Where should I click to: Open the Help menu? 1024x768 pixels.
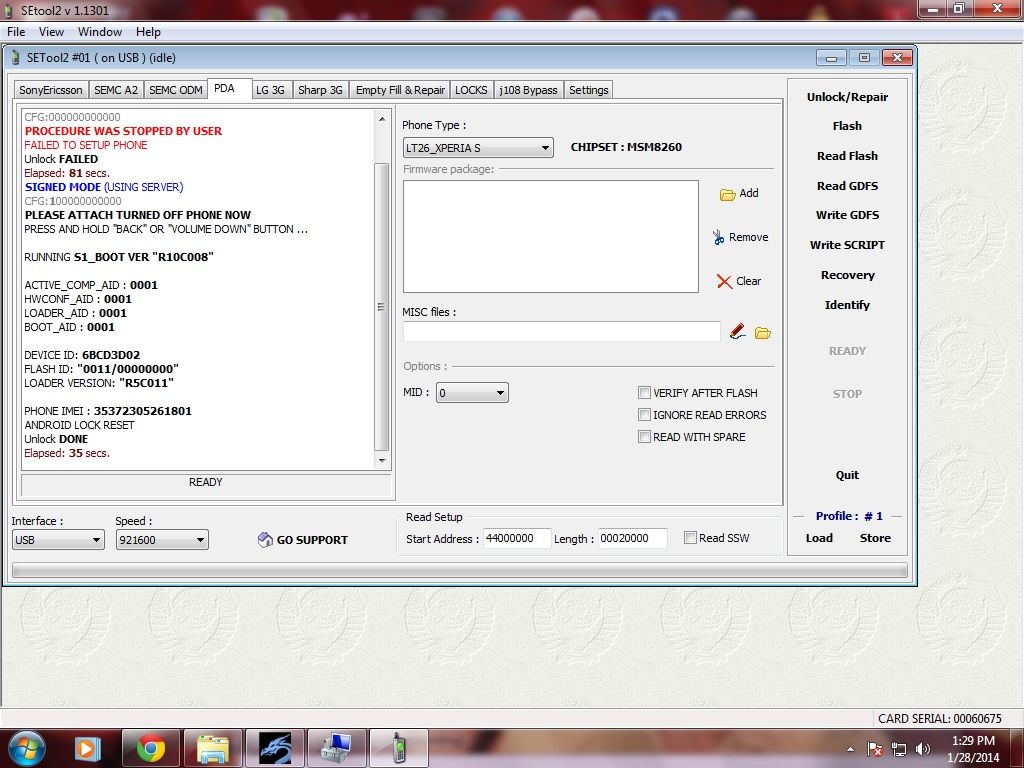point(148,32)
